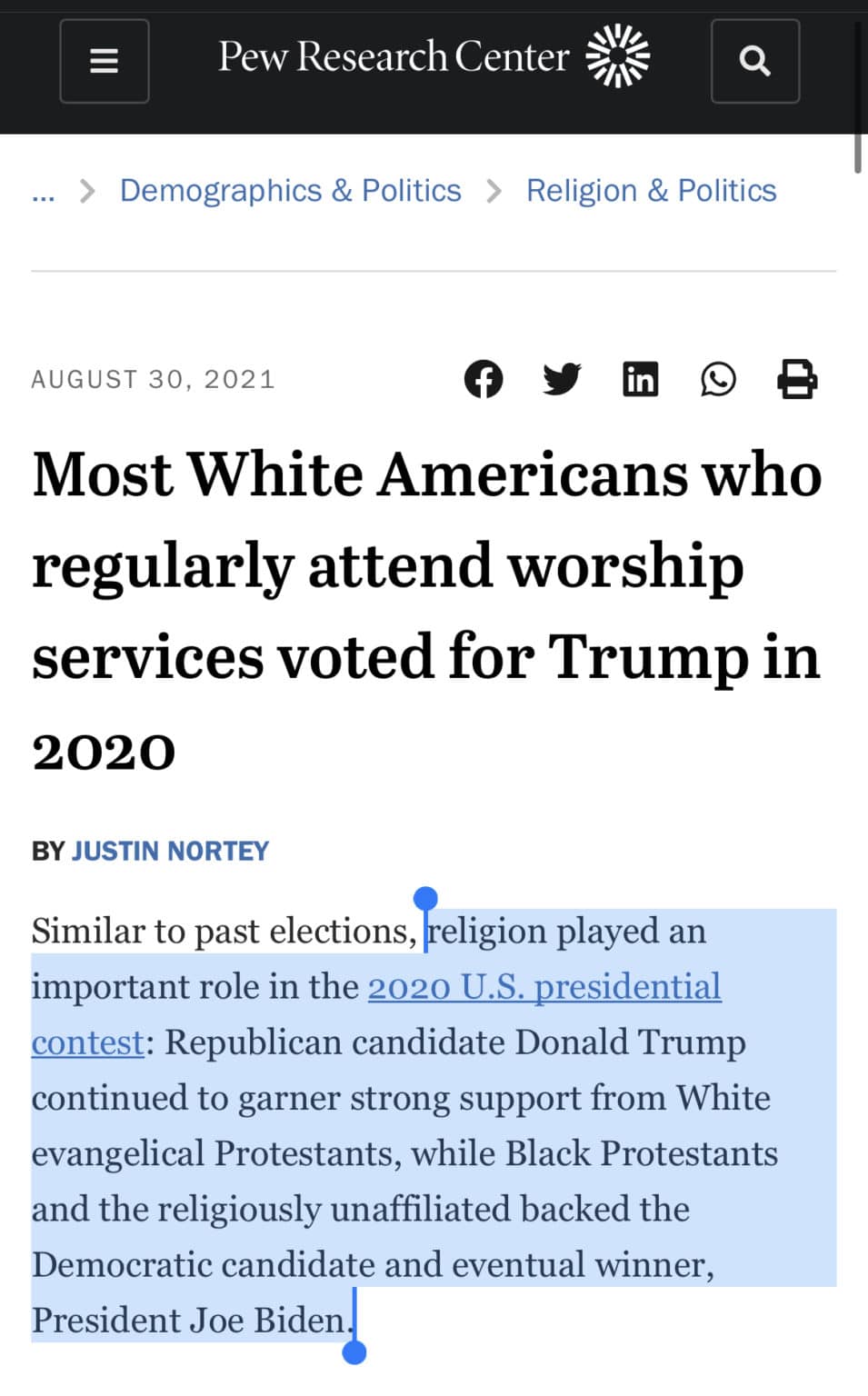Open author Justin Nortey's page
Screen dimensions: 868x1396
click(x=170, y=851)
